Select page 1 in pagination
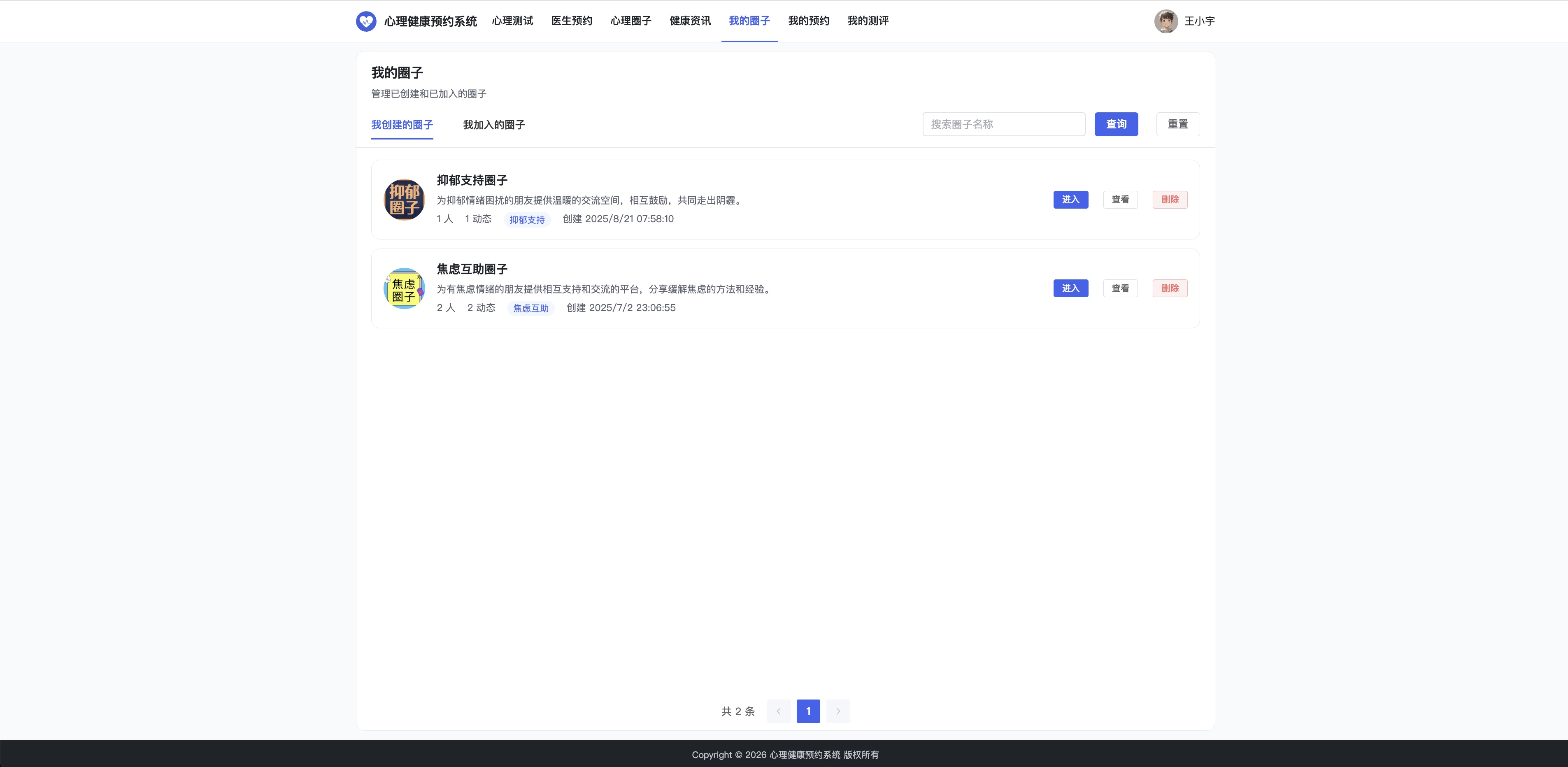Image resolution: width=1568 pixels, height=767 pixels. (808, 711)
